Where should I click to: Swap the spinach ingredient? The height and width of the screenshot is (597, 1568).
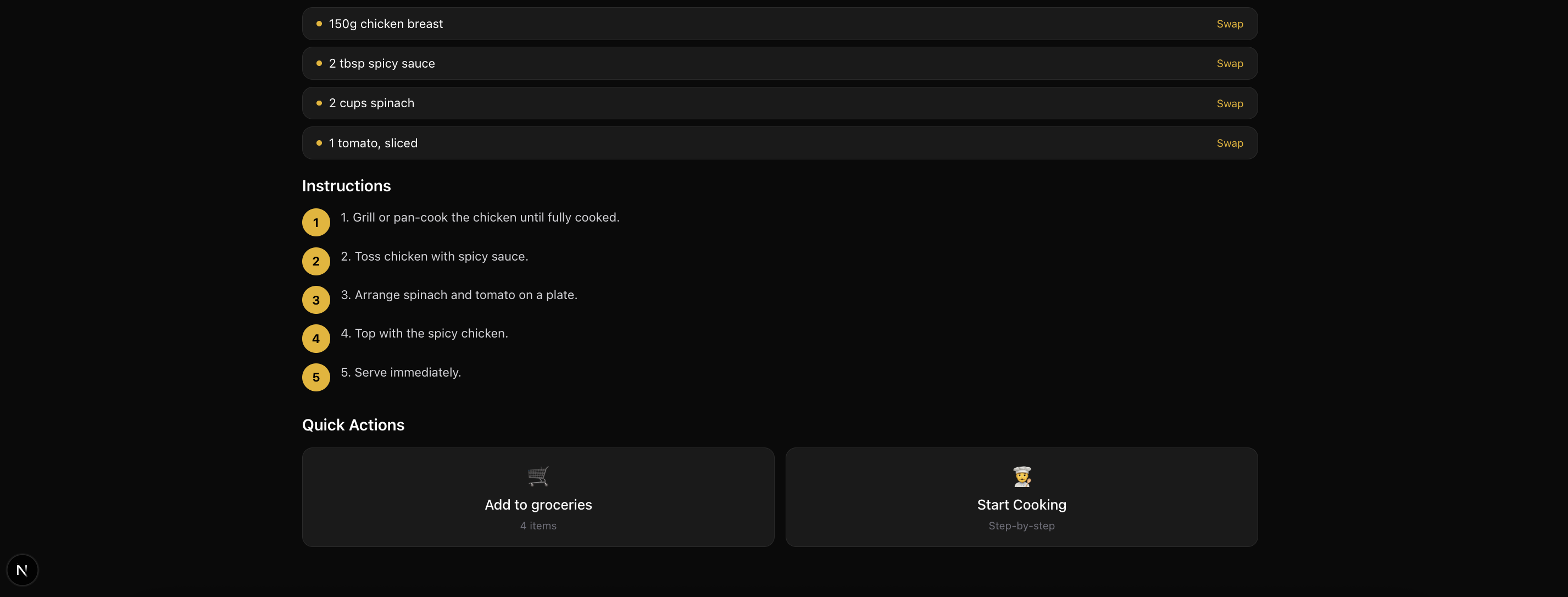pyautogui.click(x=1229, y=103)
